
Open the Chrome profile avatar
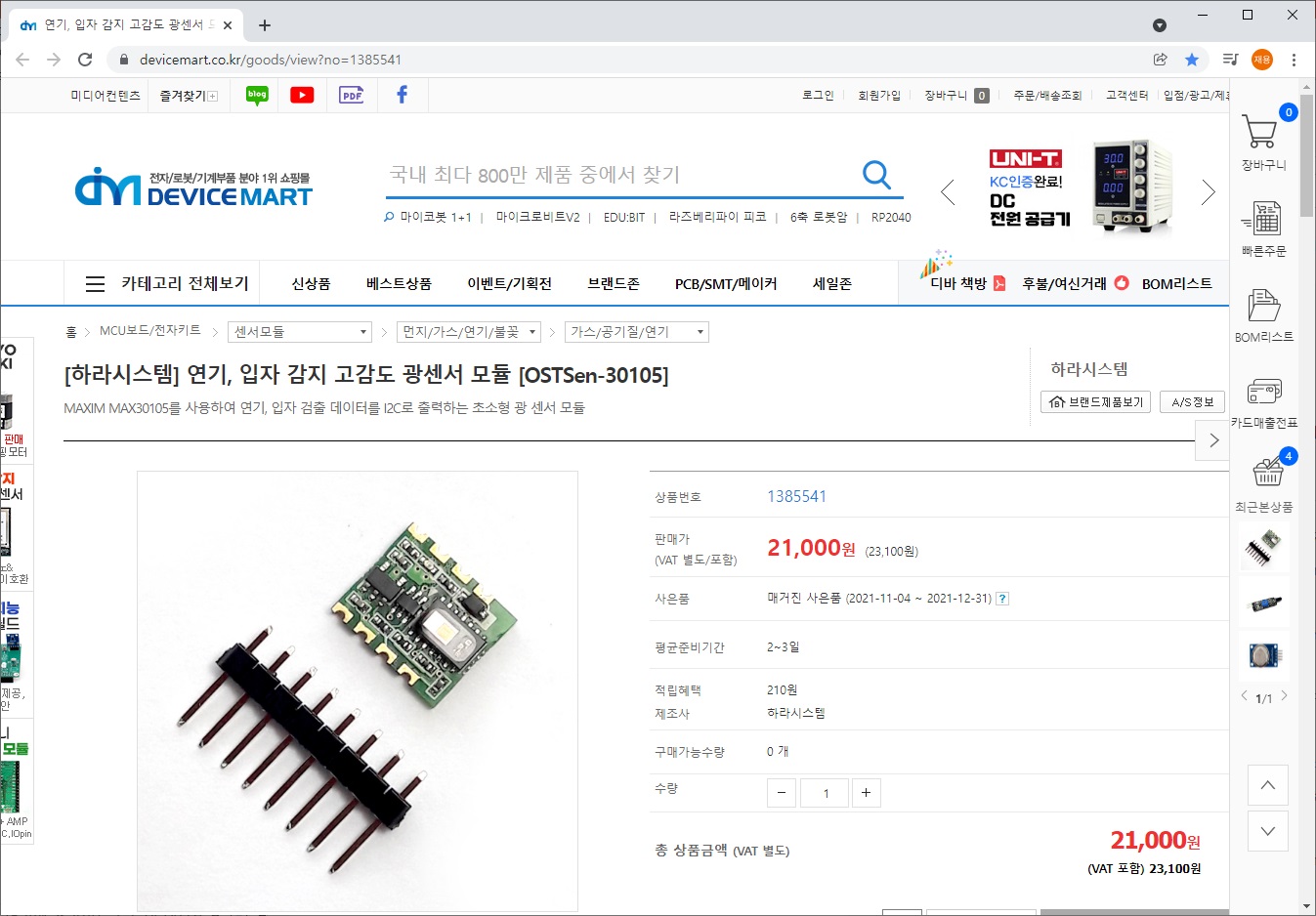[1262, 60]
